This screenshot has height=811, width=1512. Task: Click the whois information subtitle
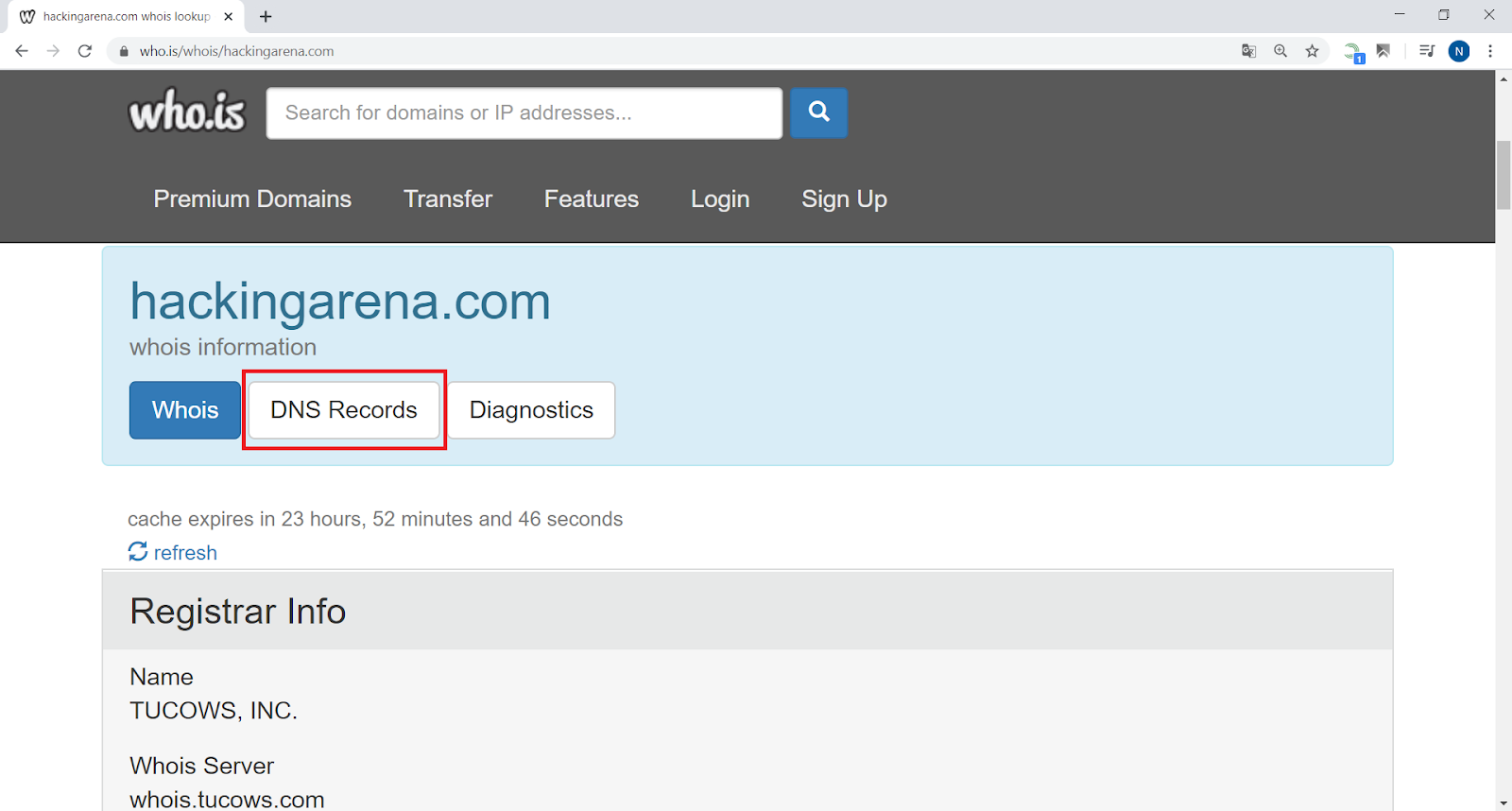click(x=223, y=347)
